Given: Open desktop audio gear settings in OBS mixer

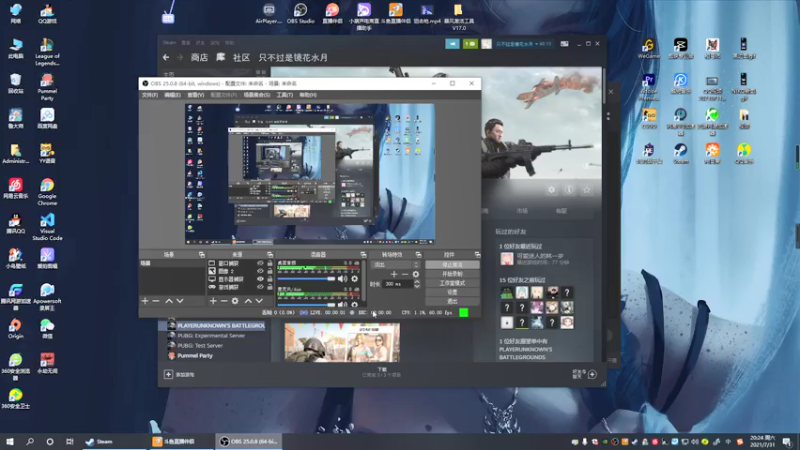Looking at the screenshot, I should point(355,279).
